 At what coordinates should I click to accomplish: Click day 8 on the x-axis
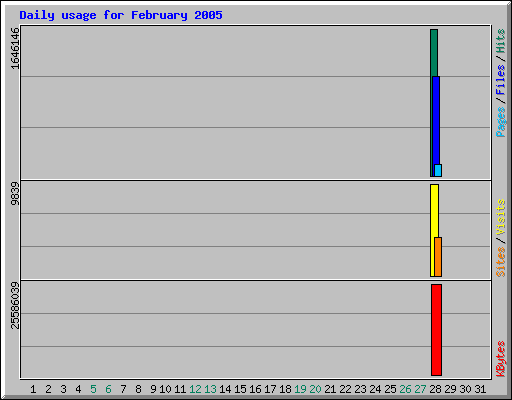138,389
